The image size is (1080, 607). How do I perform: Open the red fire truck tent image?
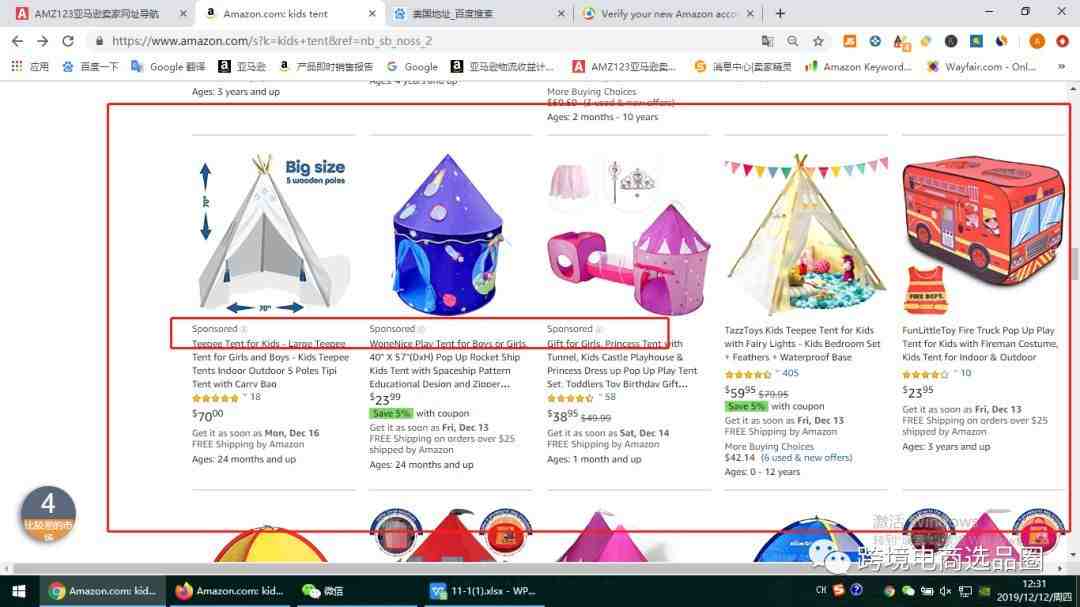tap(982, 232)
